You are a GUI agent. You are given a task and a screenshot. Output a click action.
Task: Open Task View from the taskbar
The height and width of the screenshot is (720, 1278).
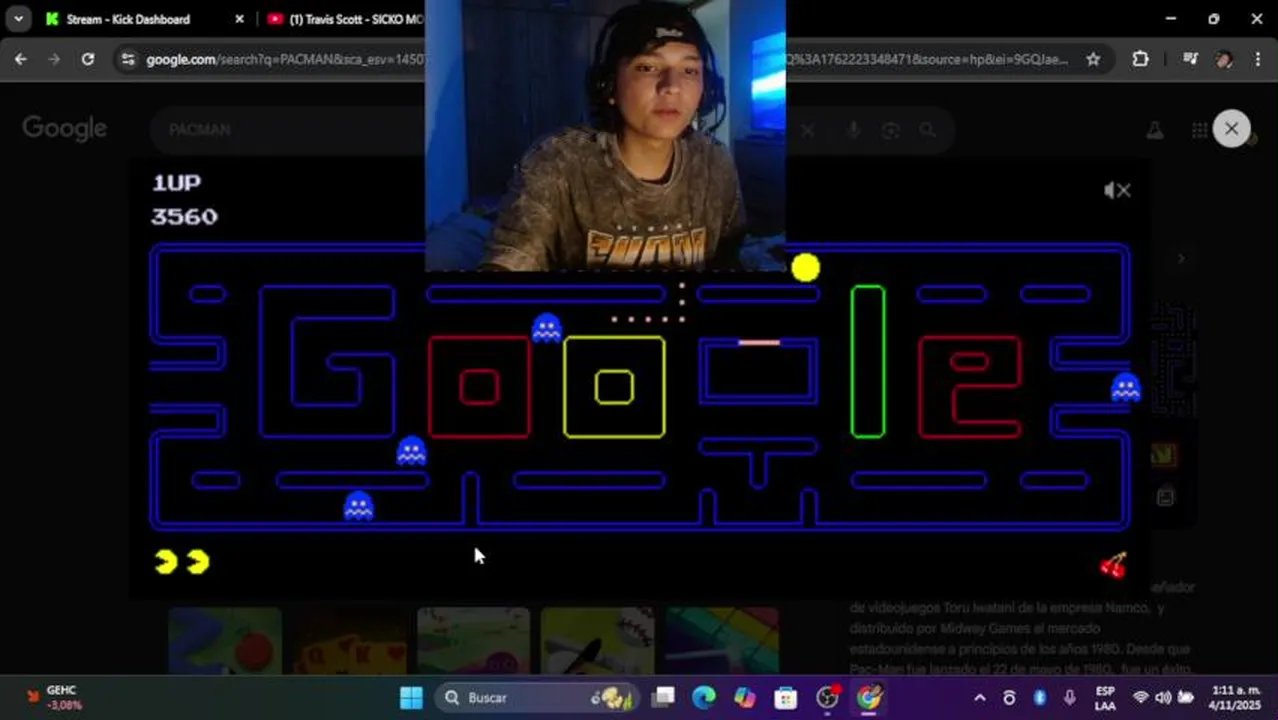coord(663,697)
